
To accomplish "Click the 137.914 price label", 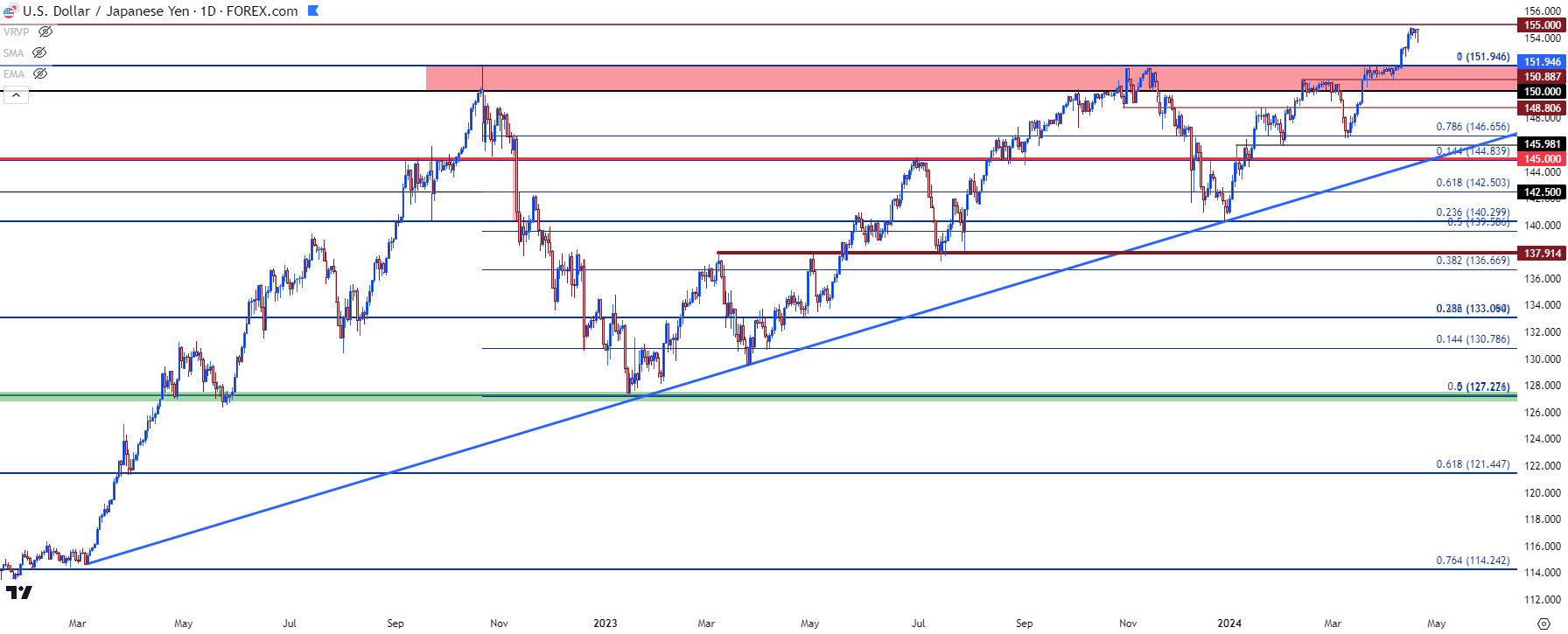I will pyautogui.click(x=1542, y=254).
